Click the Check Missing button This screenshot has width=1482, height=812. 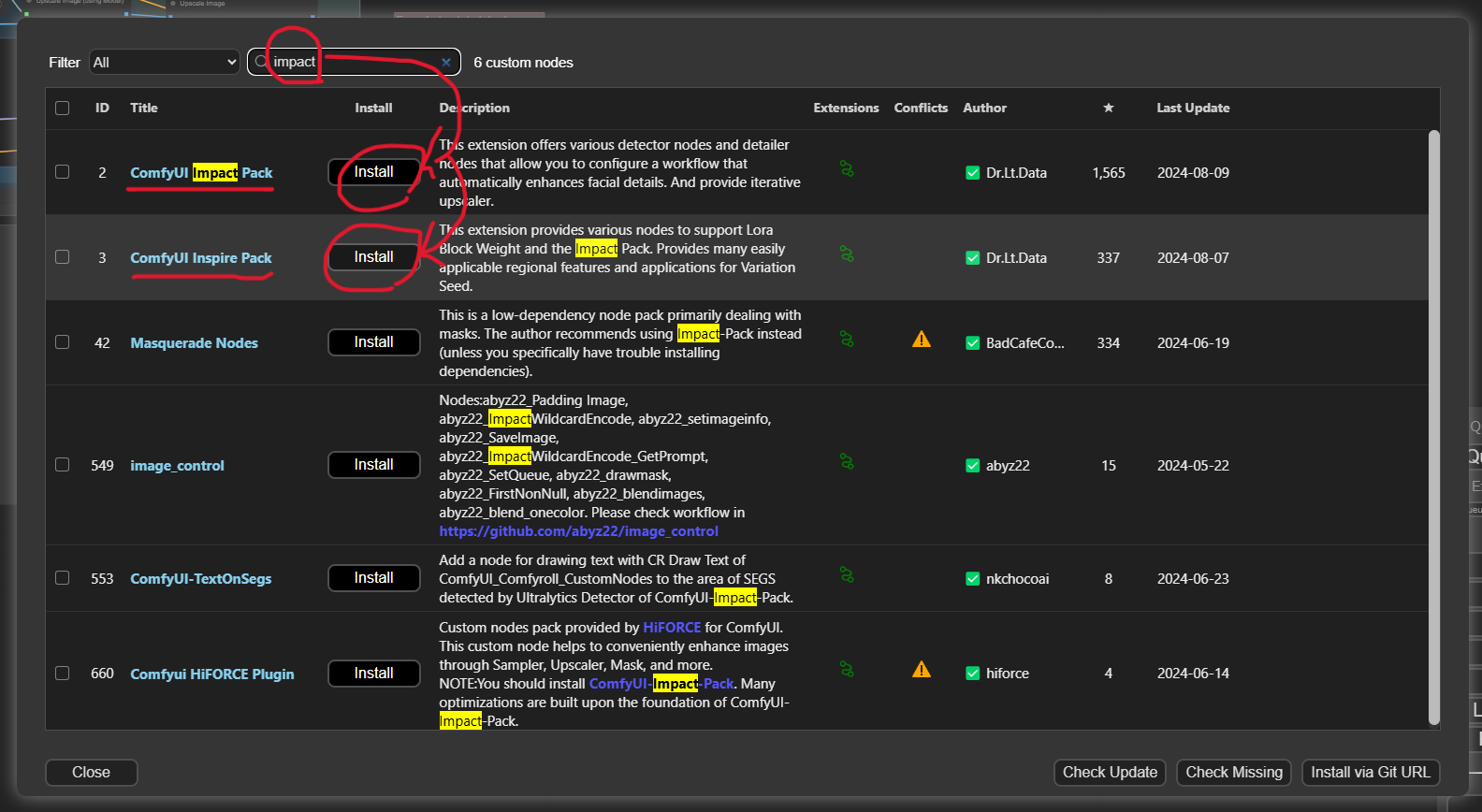coord(1234,773)
